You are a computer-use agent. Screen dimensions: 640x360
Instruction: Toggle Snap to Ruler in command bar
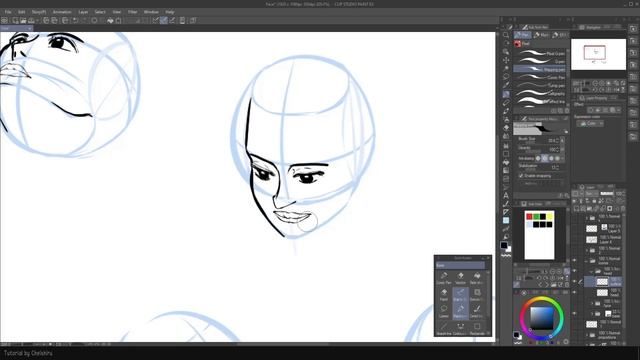(156, 20)
